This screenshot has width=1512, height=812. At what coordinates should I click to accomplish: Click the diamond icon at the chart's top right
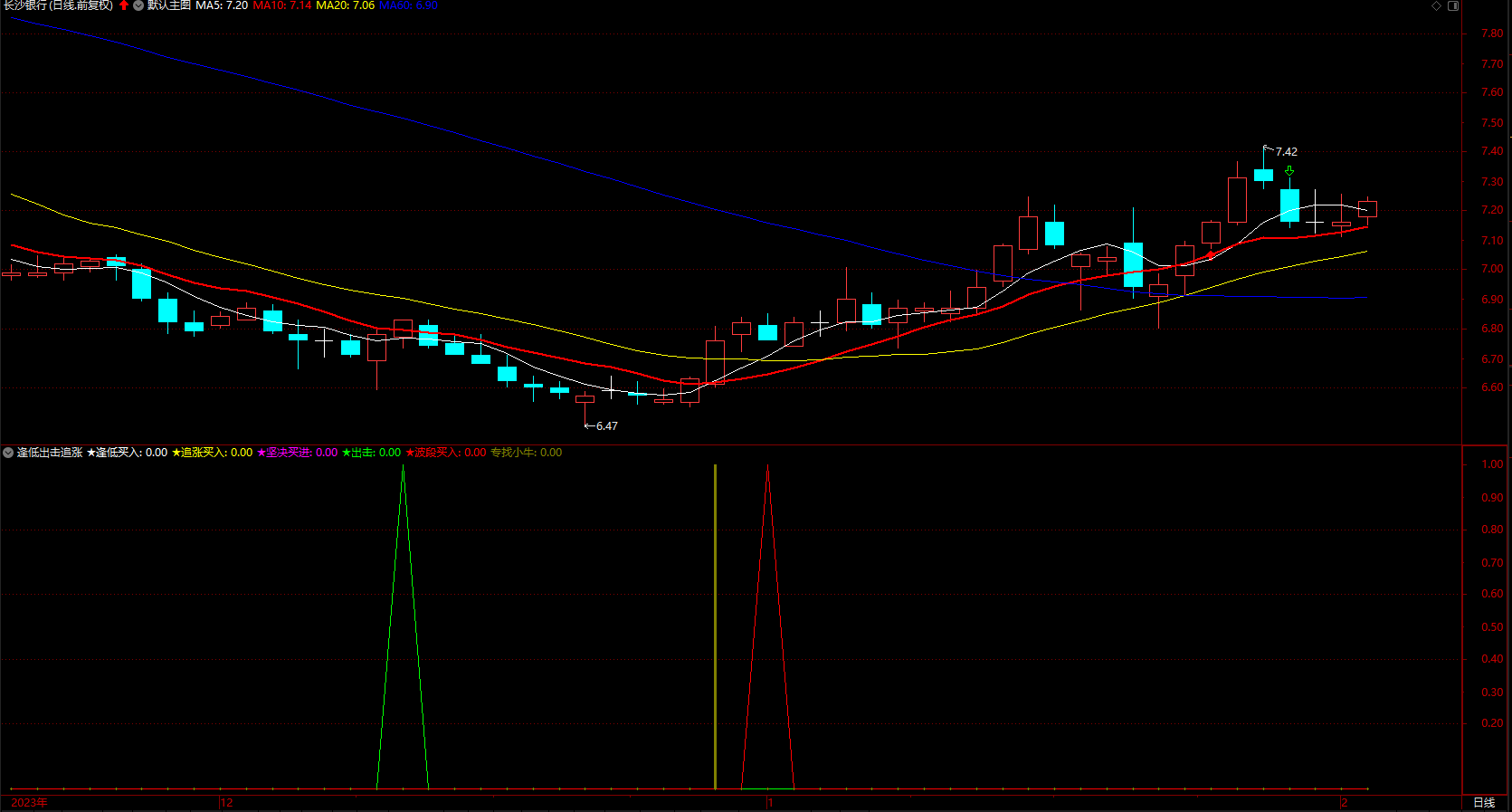pyautogui.click(x=1436, y=5)
